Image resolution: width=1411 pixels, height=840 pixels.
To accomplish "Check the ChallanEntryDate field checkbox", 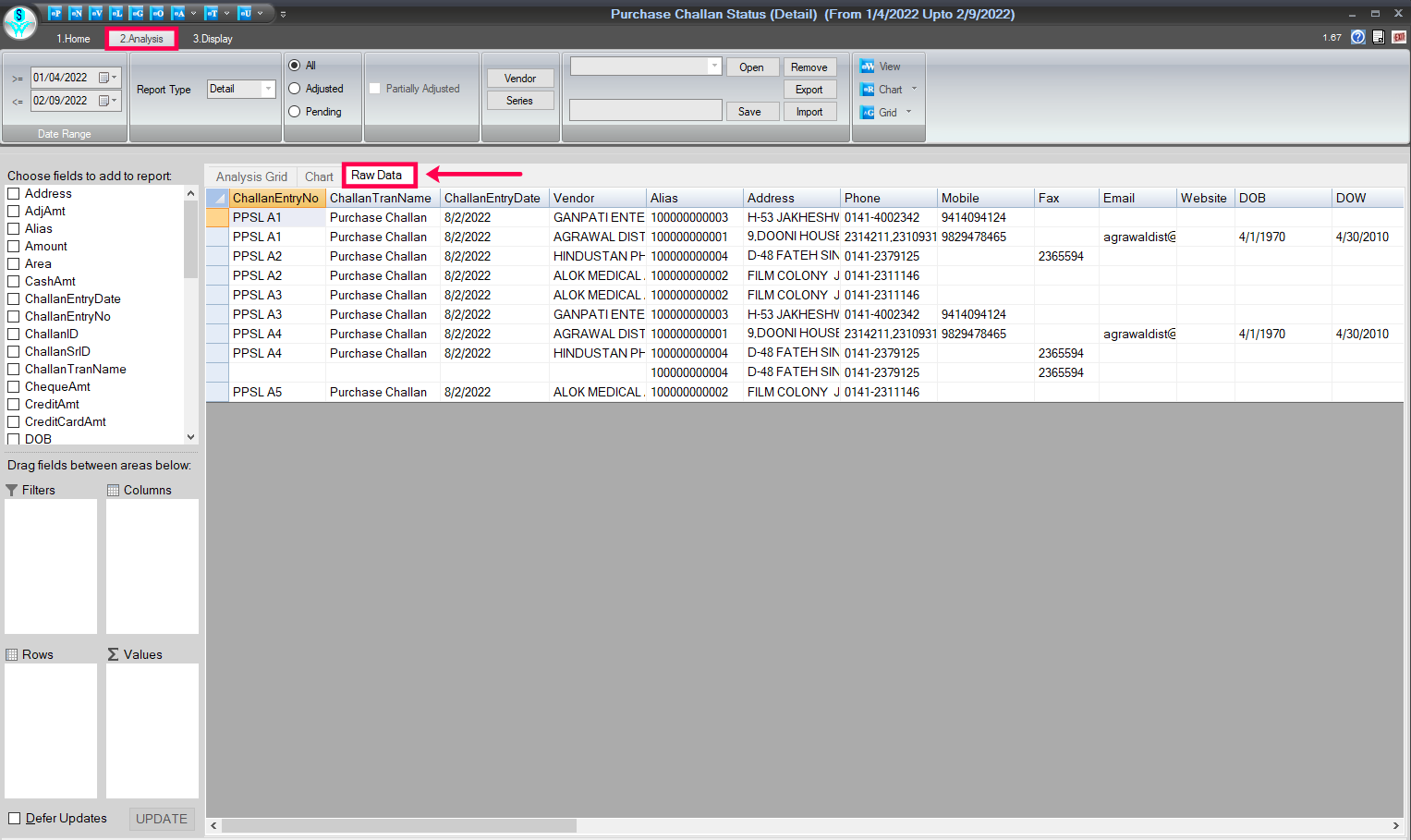I will point(14,299).
